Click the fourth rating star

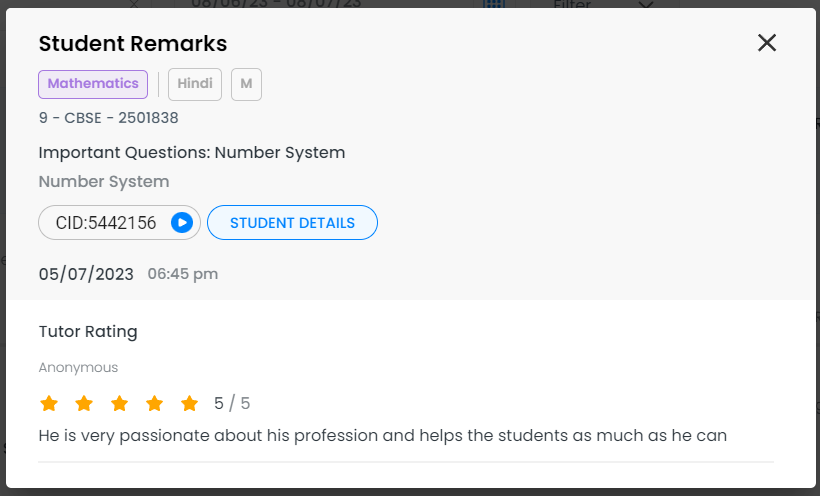pyautogui.click(x=154, y=404)
